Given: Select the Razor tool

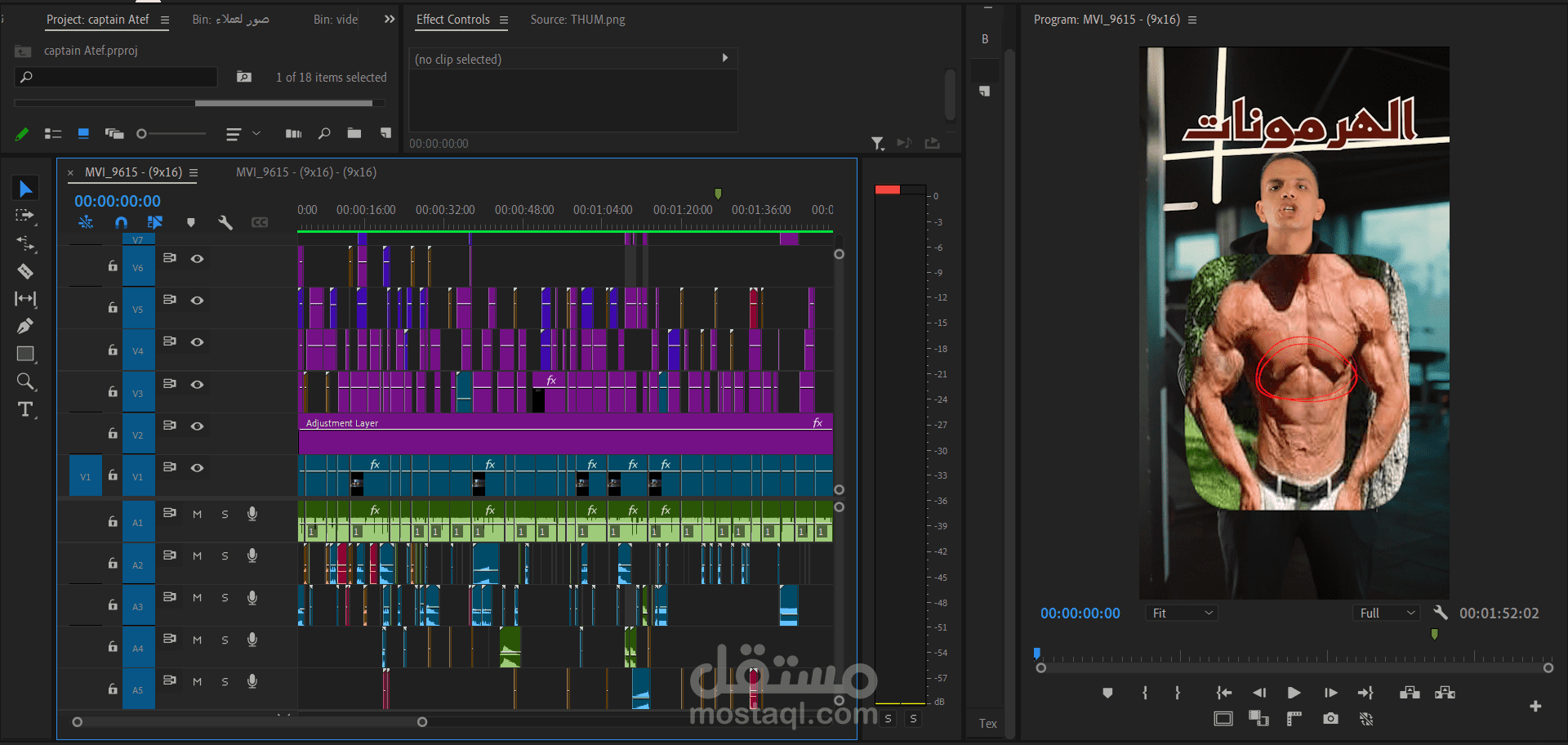Looking at the screenshot, I should click(x=25, y=271).
